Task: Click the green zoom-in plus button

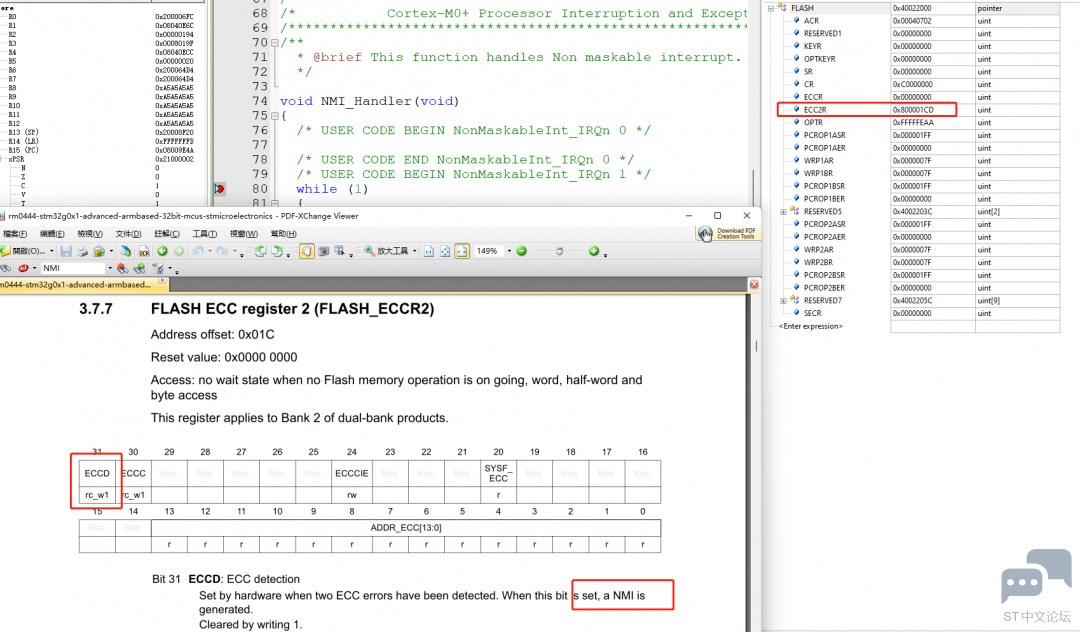Action: tap(593, 251)
